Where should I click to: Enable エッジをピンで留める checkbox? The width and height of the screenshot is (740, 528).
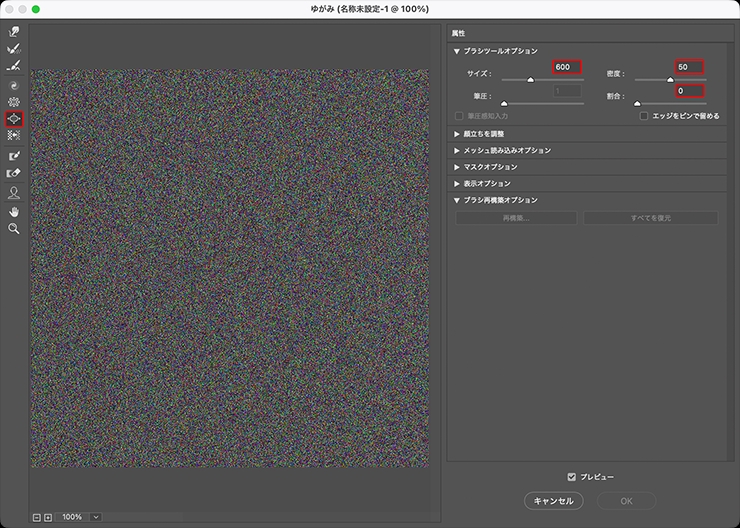(x=644, y=116)
